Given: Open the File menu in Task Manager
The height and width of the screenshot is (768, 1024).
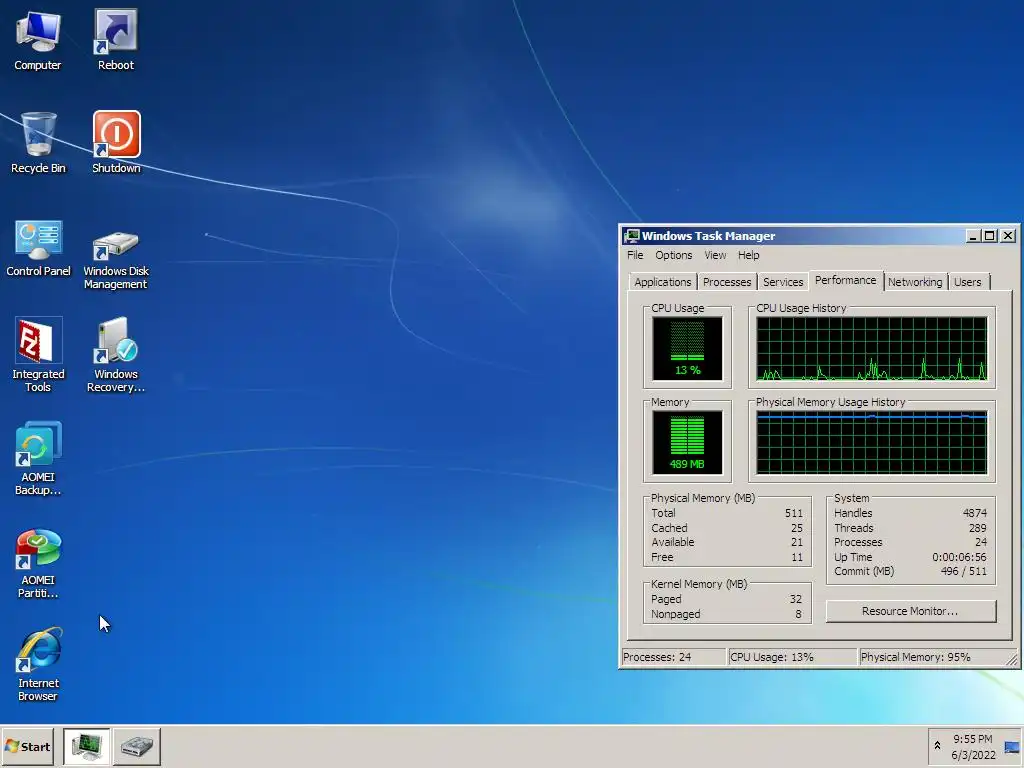Looking at the screenshot, I should [x=635, y=255].
